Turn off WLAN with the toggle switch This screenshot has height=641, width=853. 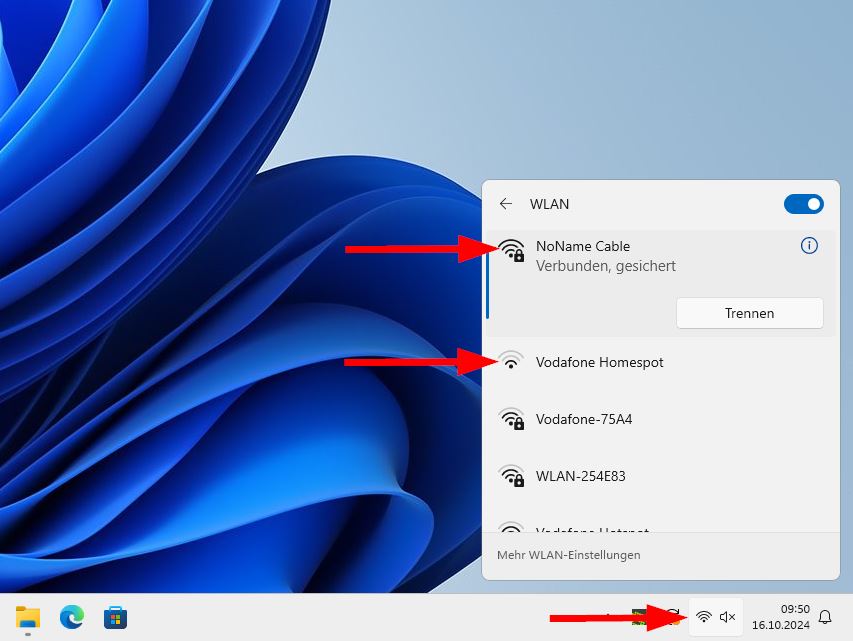(x=803, y=204)
